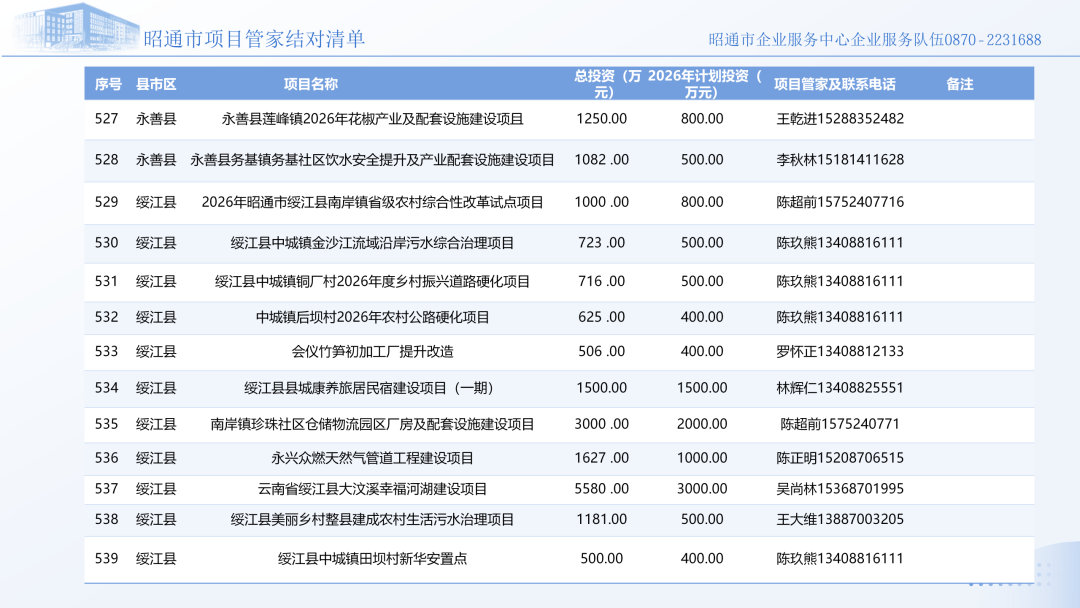Select row number 537
1080x608 pixels.
(107, 489)
